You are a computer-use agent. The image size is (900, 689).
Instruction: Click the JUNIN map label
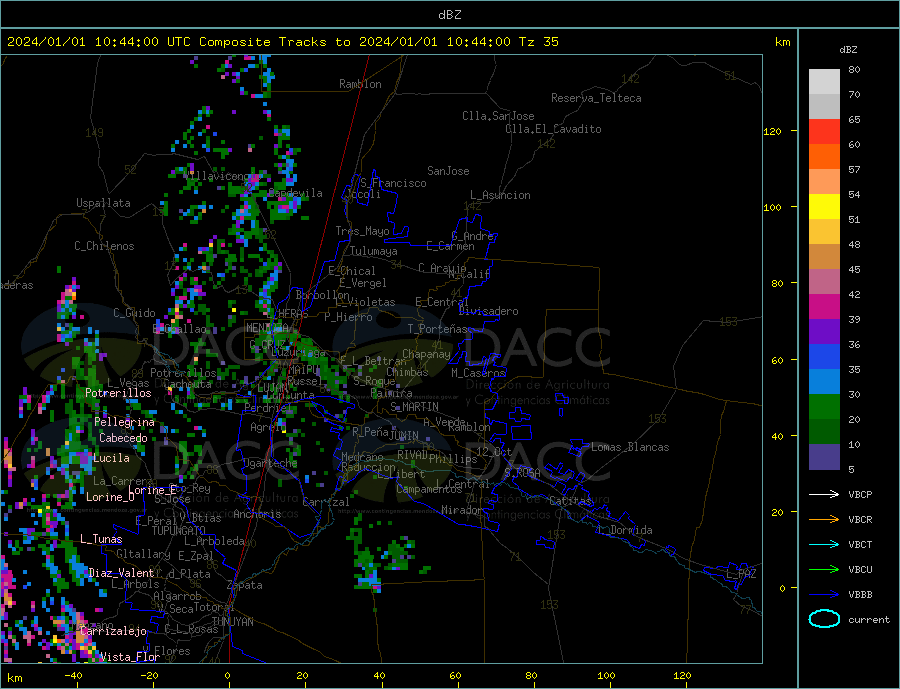pos(404,436)
